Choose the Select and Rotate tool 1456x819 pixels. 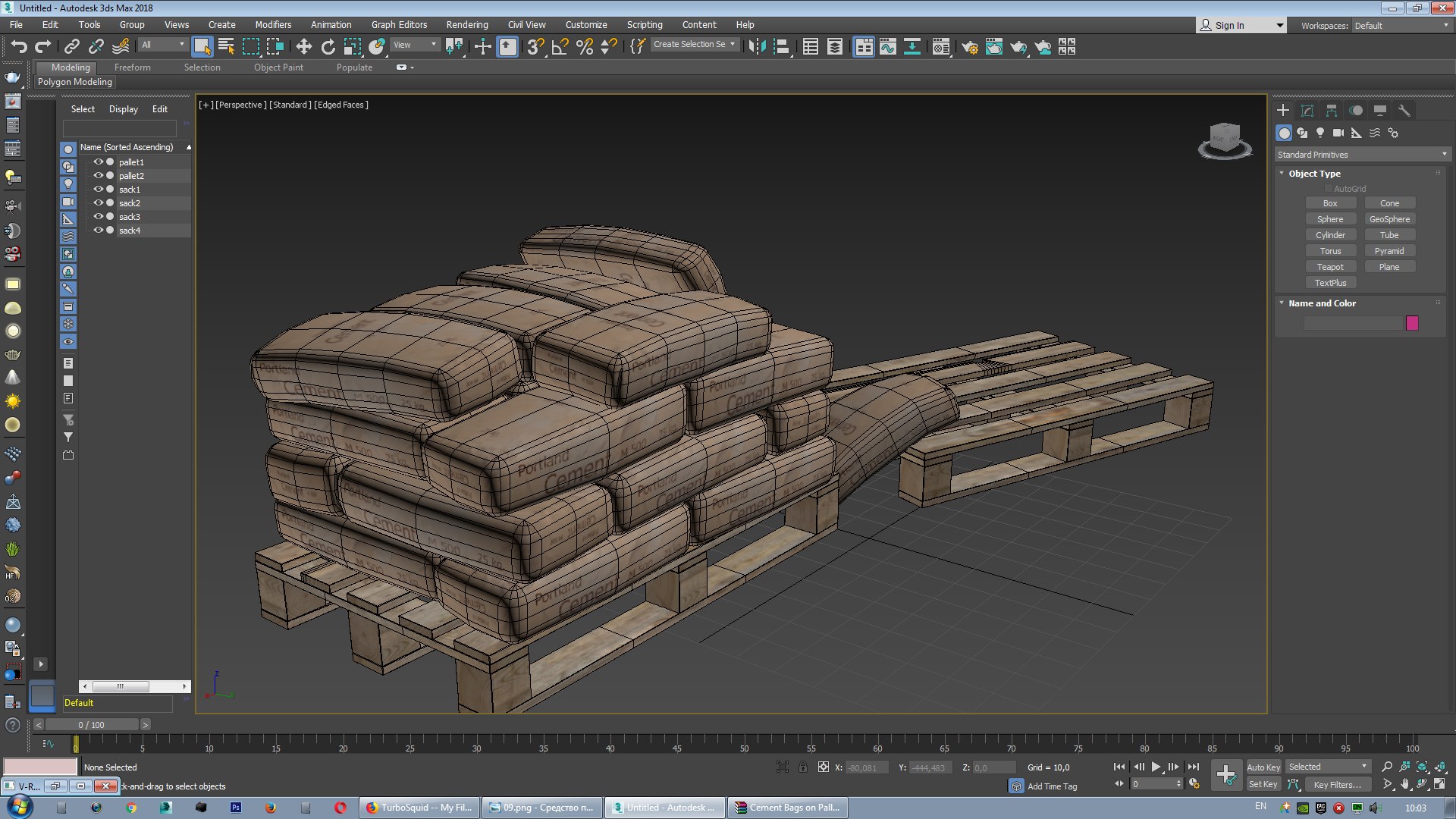point(328,47)
